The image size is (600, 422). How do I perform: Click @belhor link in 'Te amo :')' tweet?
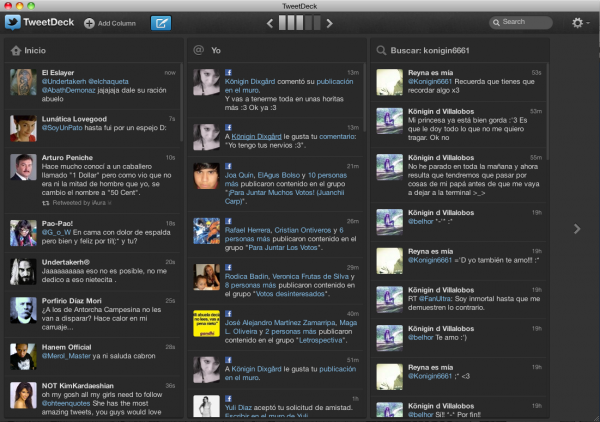click(x=421, y=337)
